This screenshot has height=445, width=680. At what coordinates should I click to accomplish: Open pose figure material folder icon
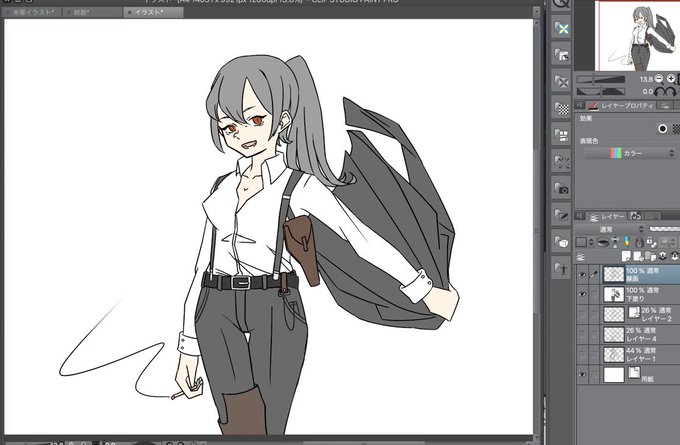pos(562,268)
